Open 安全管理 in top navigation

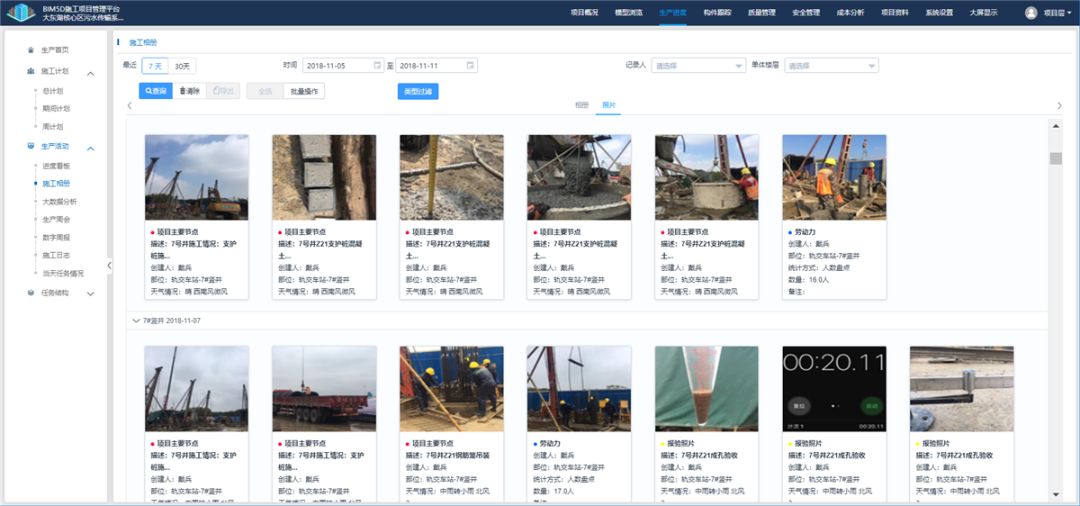(806, 12)
